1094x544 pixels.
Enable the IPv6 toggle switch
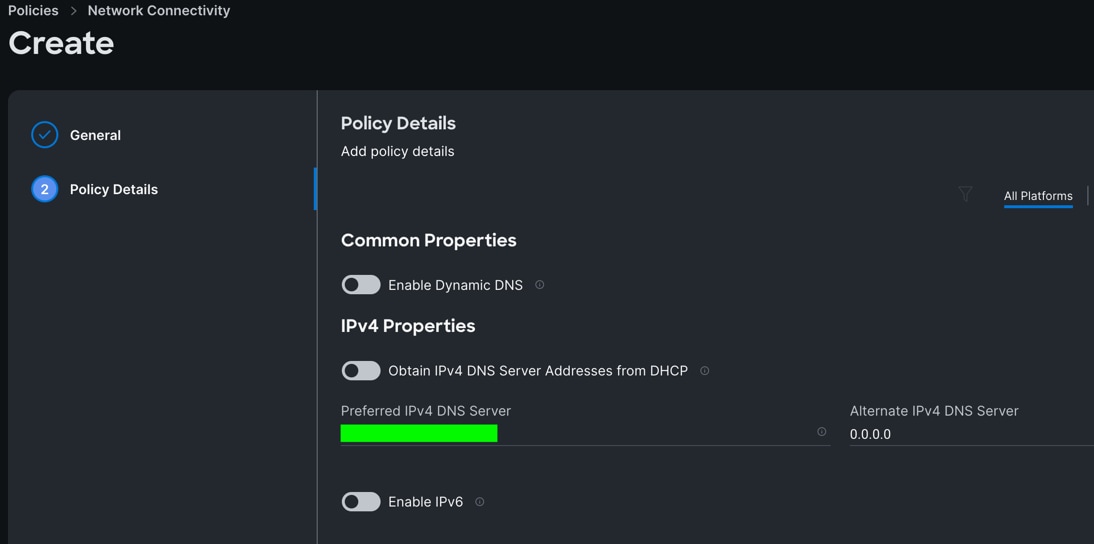(x=361, y=502)
